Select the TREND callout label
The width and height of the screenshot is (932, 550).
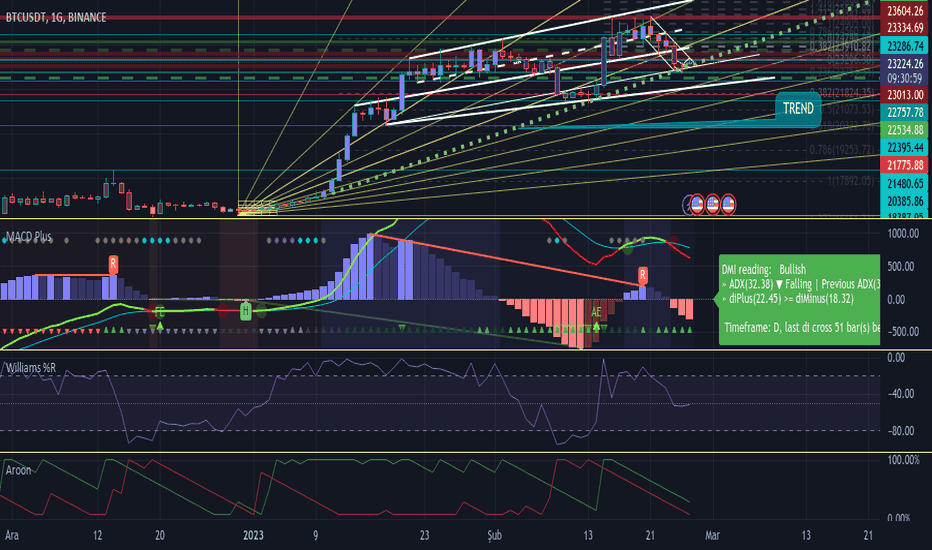[798, 109]
